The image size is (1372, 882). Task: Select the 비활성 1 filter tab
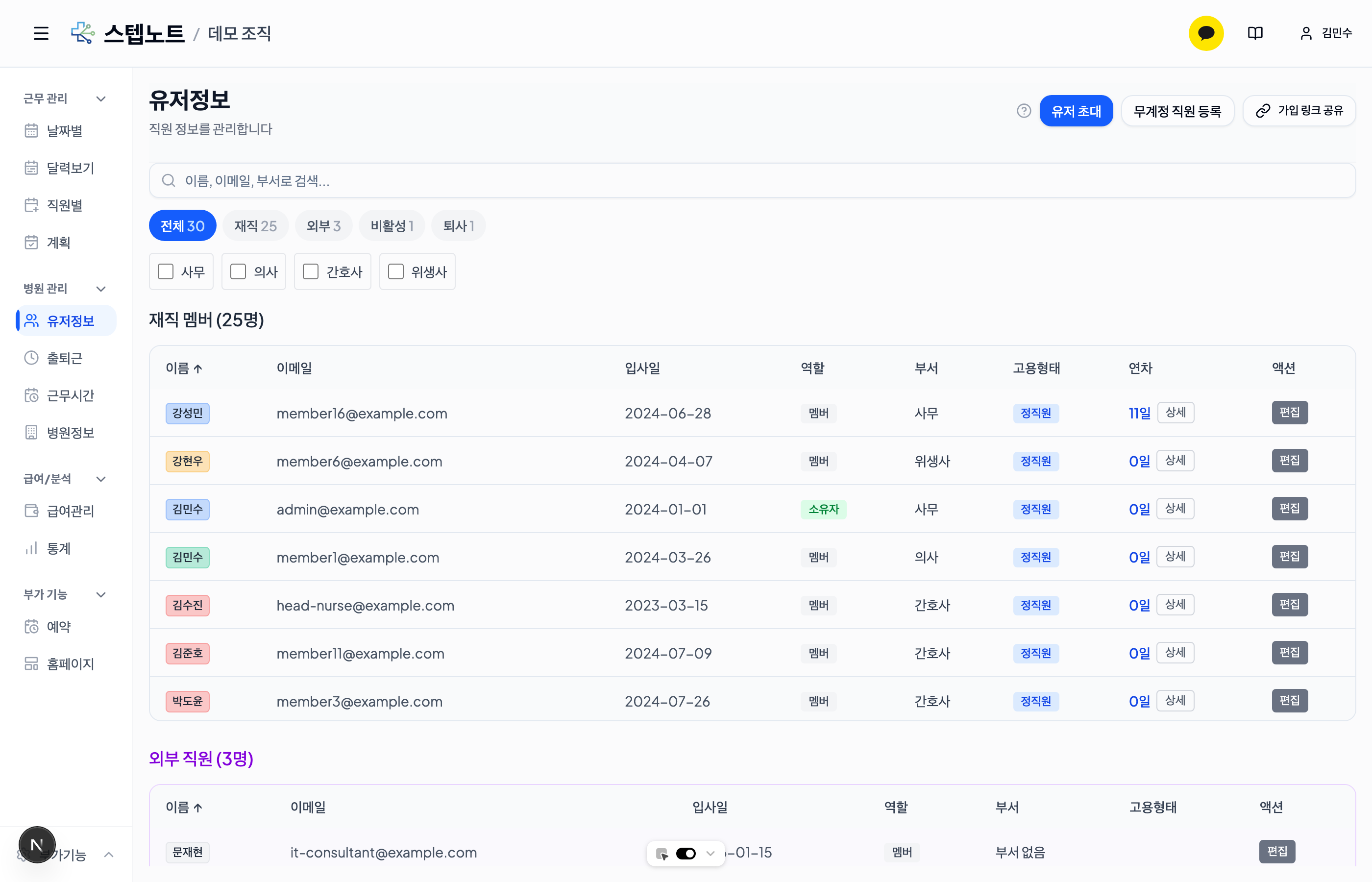392,226
